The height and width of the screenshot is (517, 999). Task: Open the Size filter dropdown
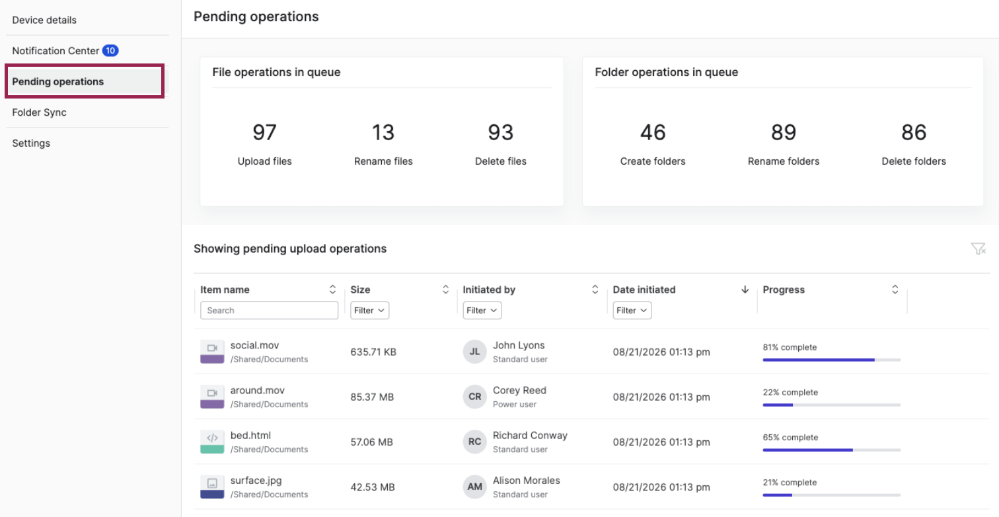point(370,310)
